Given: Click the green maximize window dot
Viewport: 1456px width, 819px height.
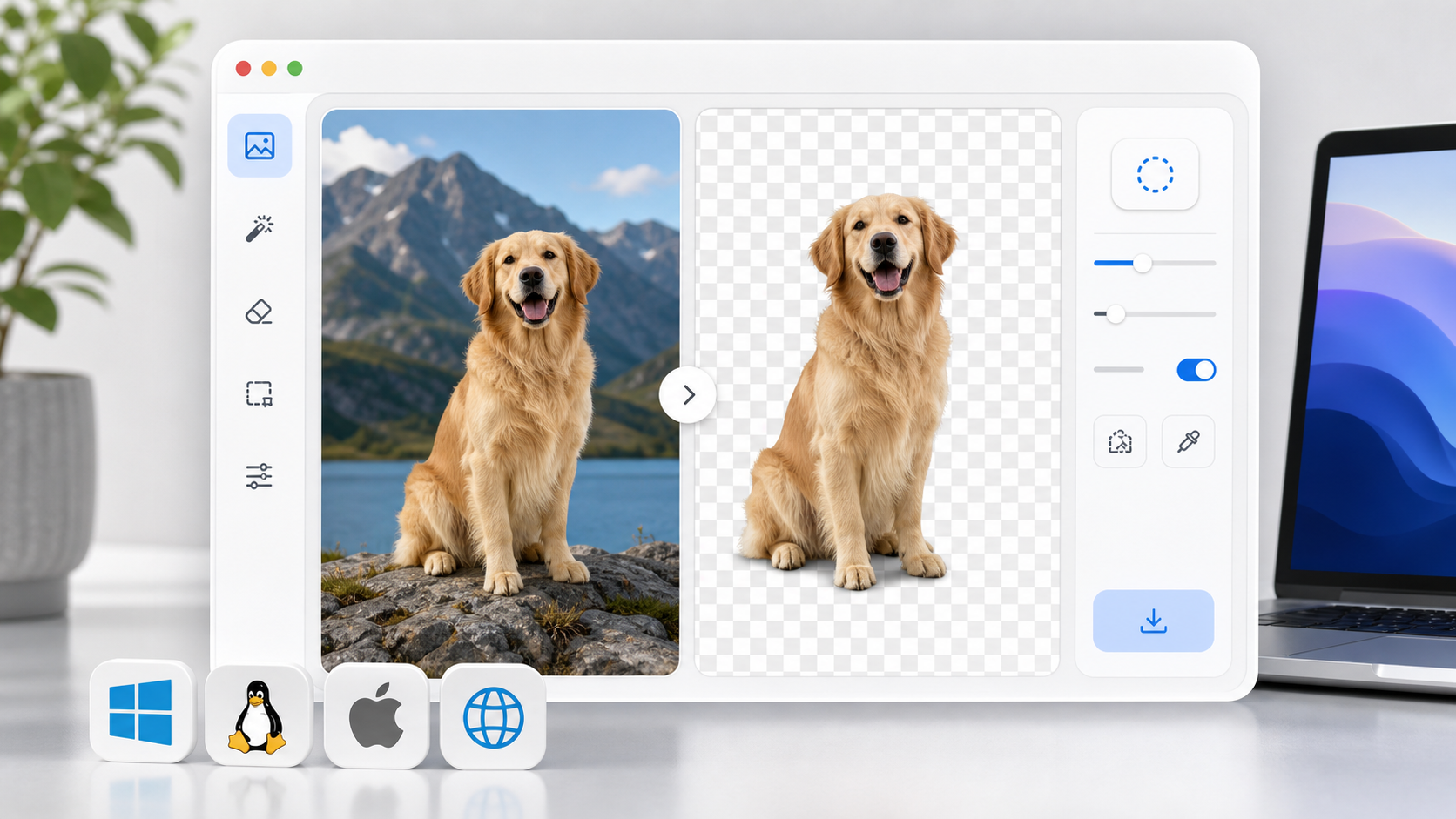Looking at the screenshot, I should pos(295,69).
